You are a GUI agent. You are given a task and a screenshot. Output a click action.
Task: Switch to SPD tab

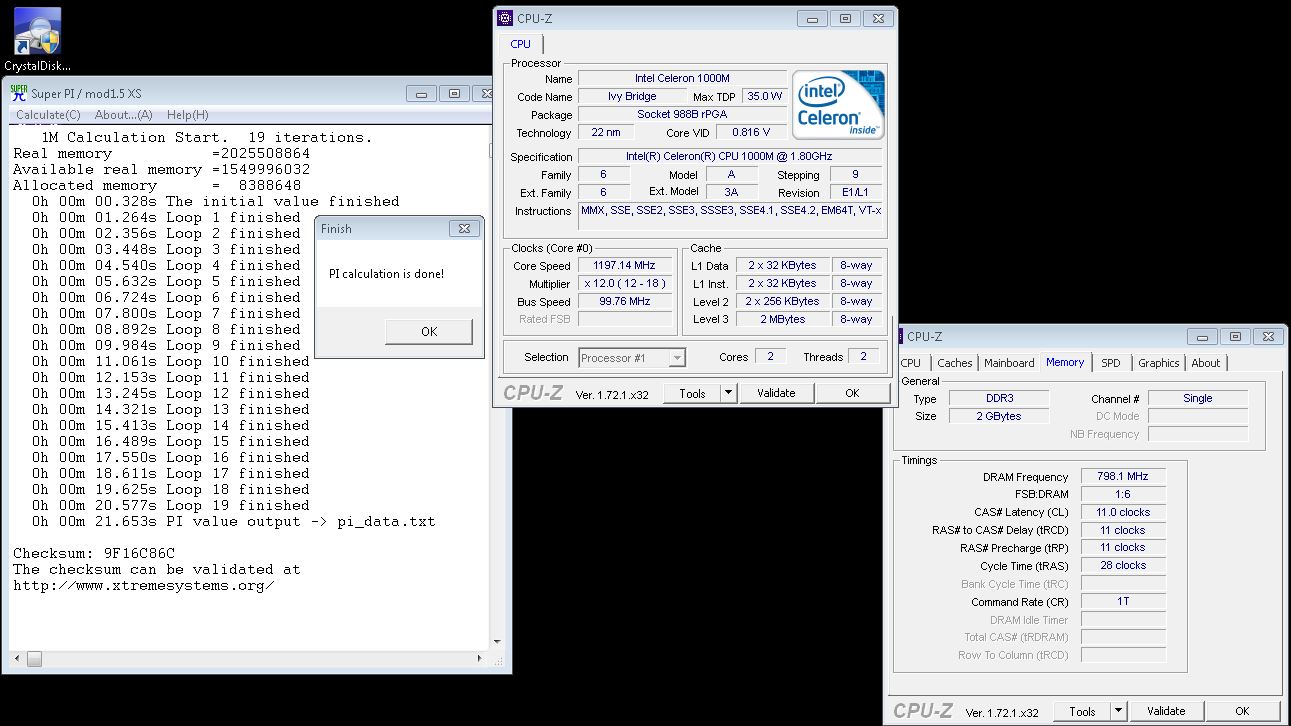point(1111,363)
